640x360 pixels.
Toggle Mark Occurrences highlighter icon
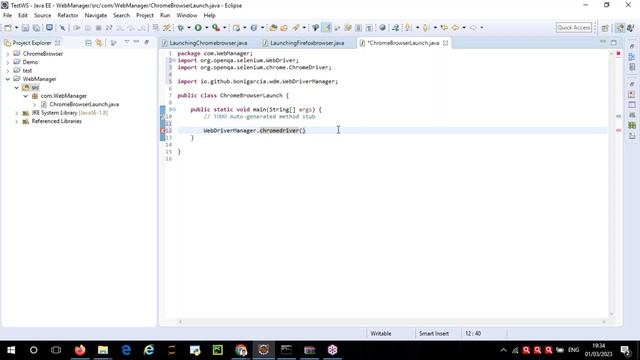click(x=327, y=28)
